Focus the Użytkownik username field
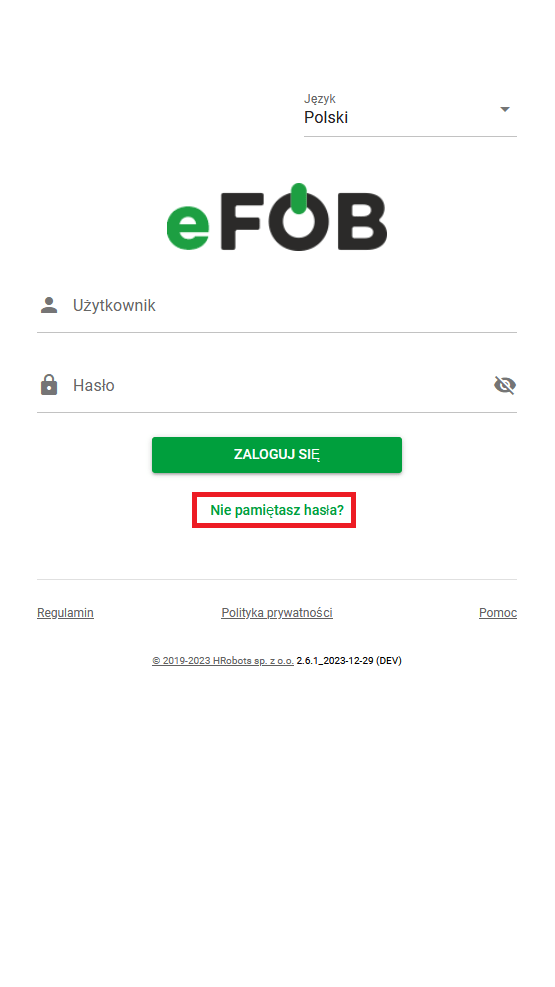 pos(277,306)
